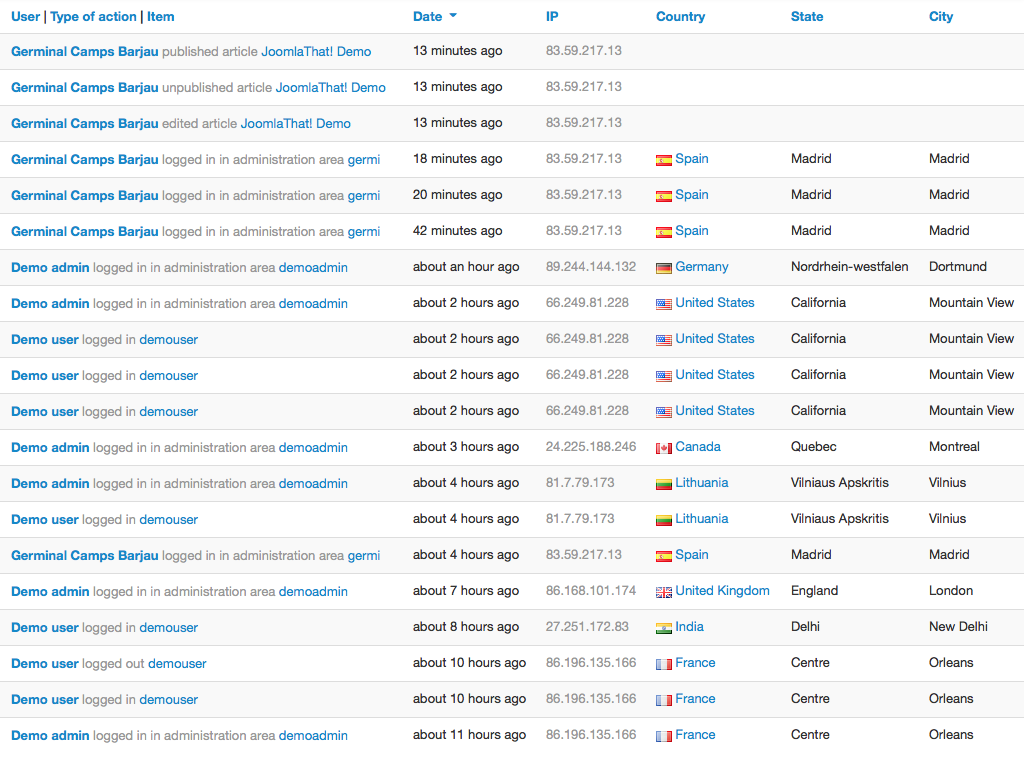
Task: Open the Demo admin user in the Canada row
Action: [50, 447]
